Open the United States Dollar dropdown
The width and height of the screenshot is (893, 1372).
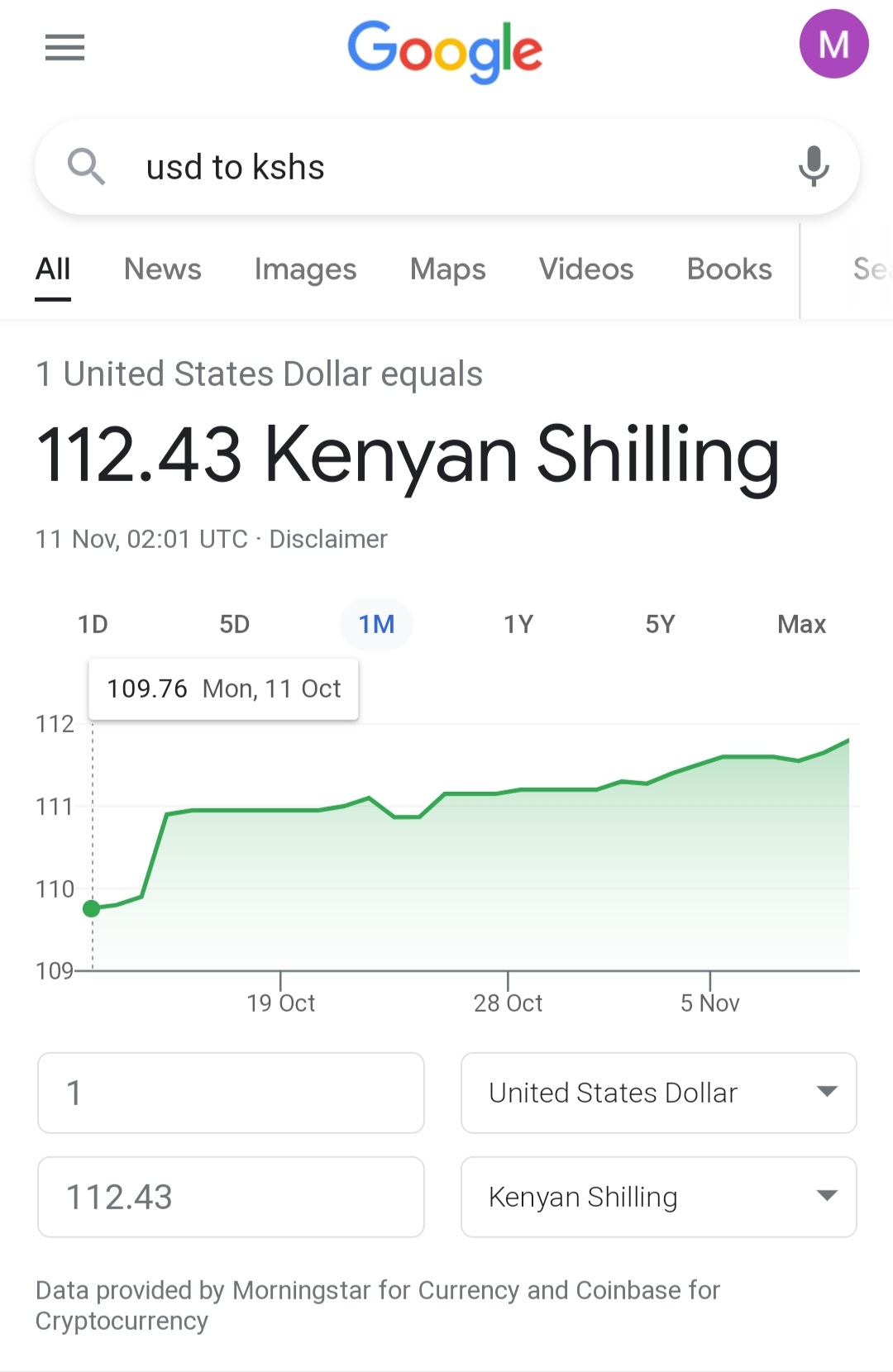click(658, 1093)
